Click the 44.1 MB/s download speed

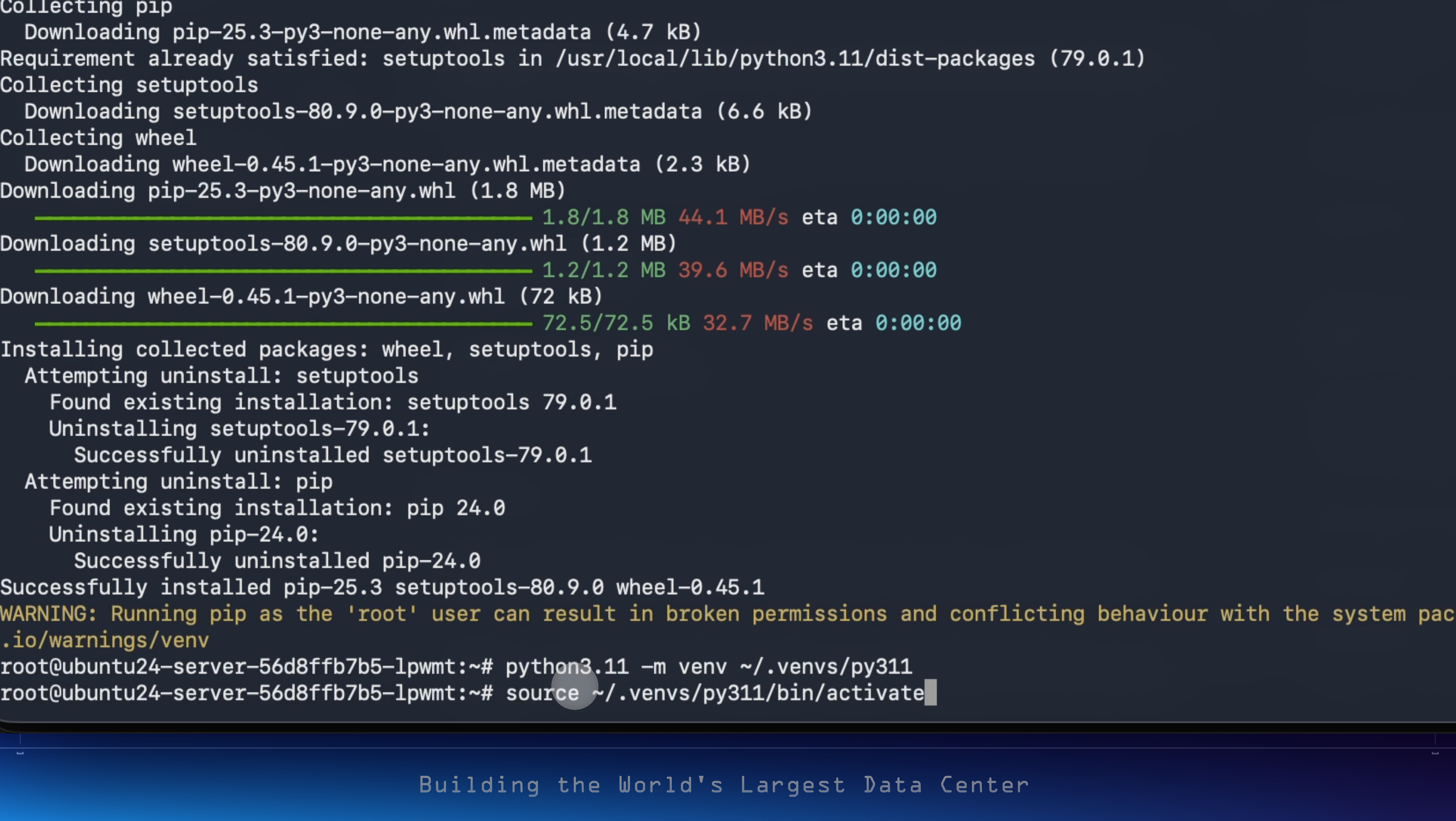click(x=733, y=218)
